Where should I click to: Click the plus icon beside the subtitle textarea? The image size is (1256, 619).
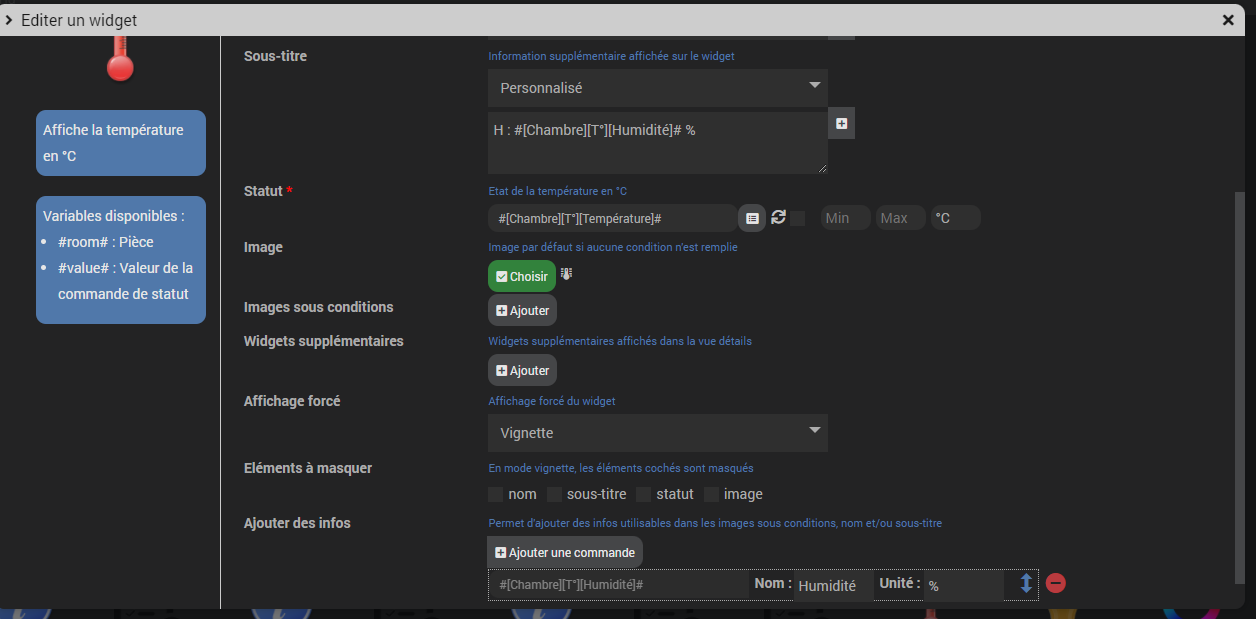[841, 123]
